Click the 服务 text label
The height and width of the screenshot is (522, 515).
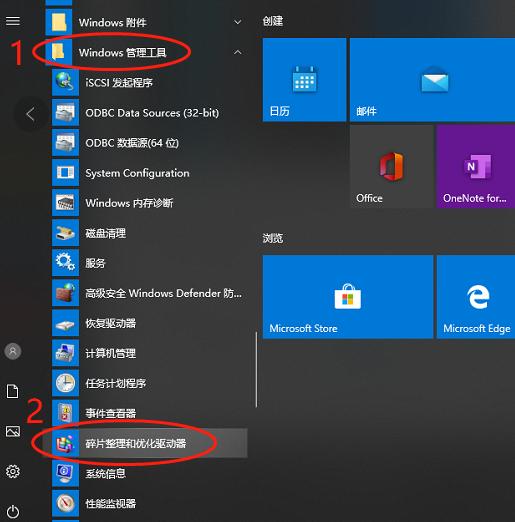(95, 263)
